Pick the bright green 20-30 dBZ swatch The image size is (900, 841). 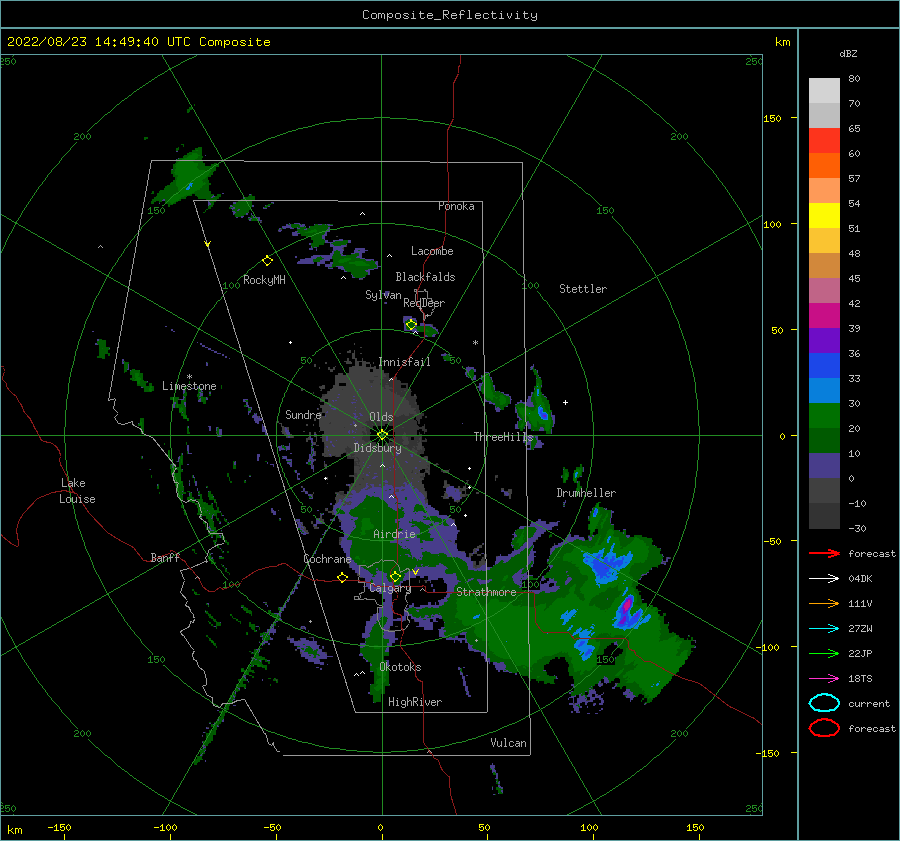[x=824, y=416]
